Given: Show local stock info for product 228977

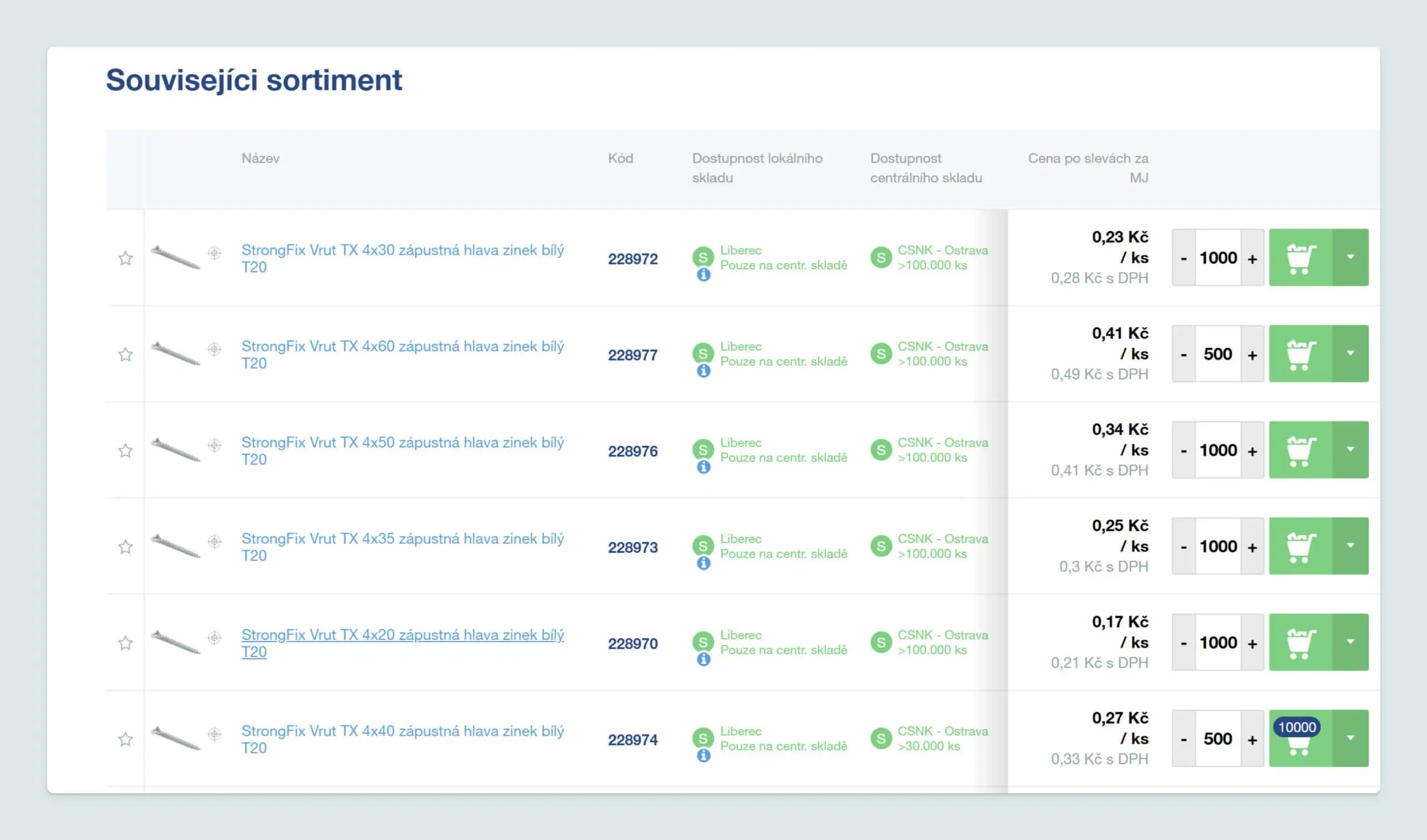Looking at the screenshot, I should pos(703,371).
